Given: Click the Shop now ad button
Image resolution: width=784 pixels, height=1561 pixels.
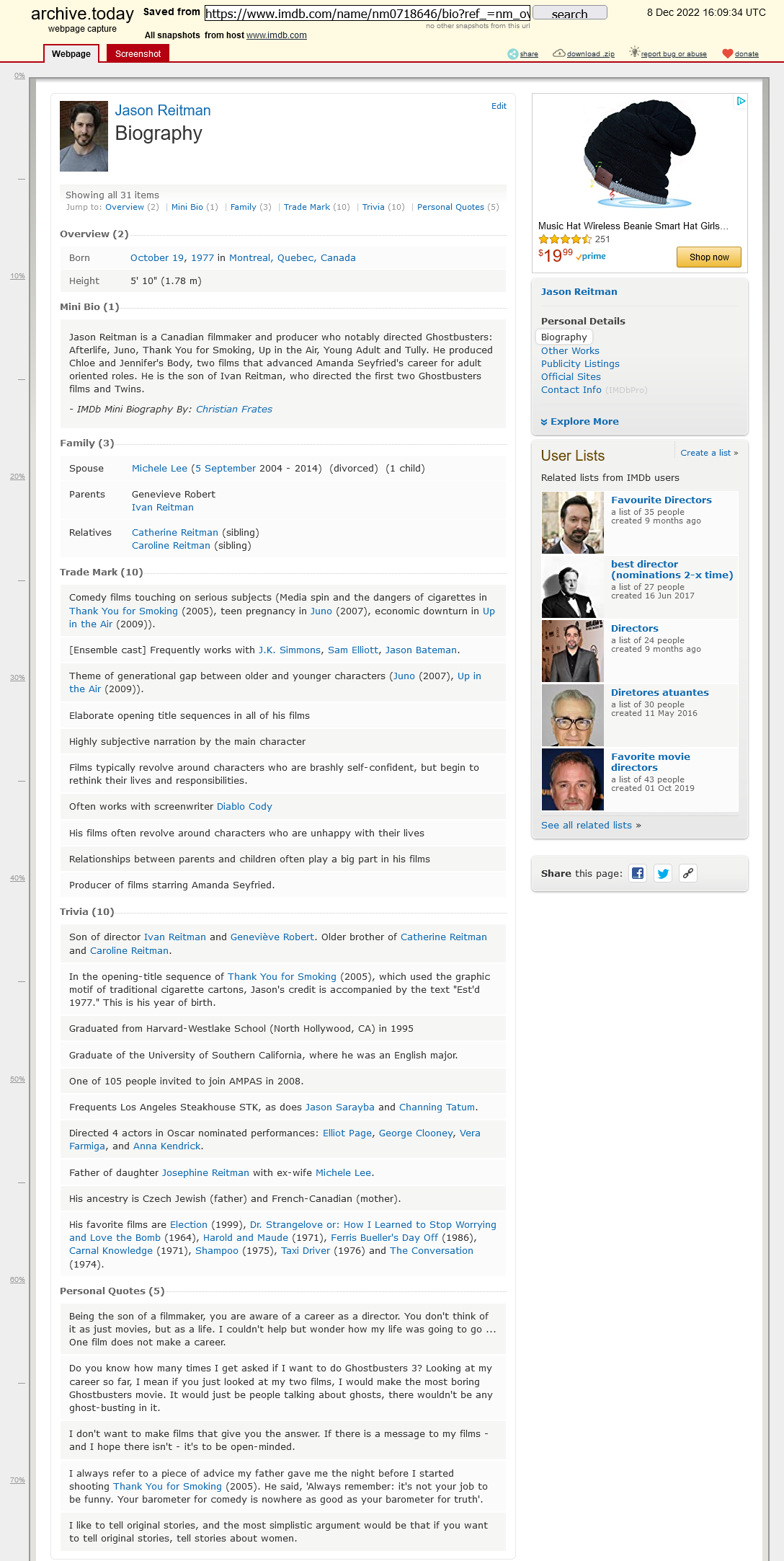Looking at the screenshot, I should (x=709, y=257).
